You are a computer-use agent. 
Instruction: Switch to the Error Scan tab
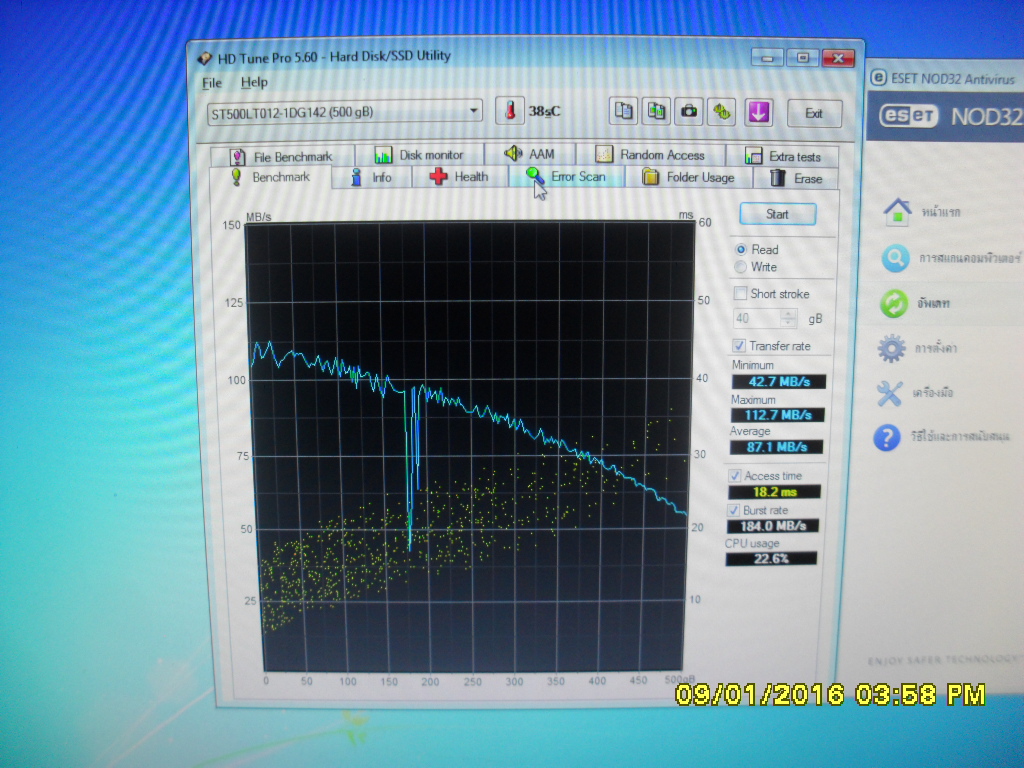coord(566,176)
